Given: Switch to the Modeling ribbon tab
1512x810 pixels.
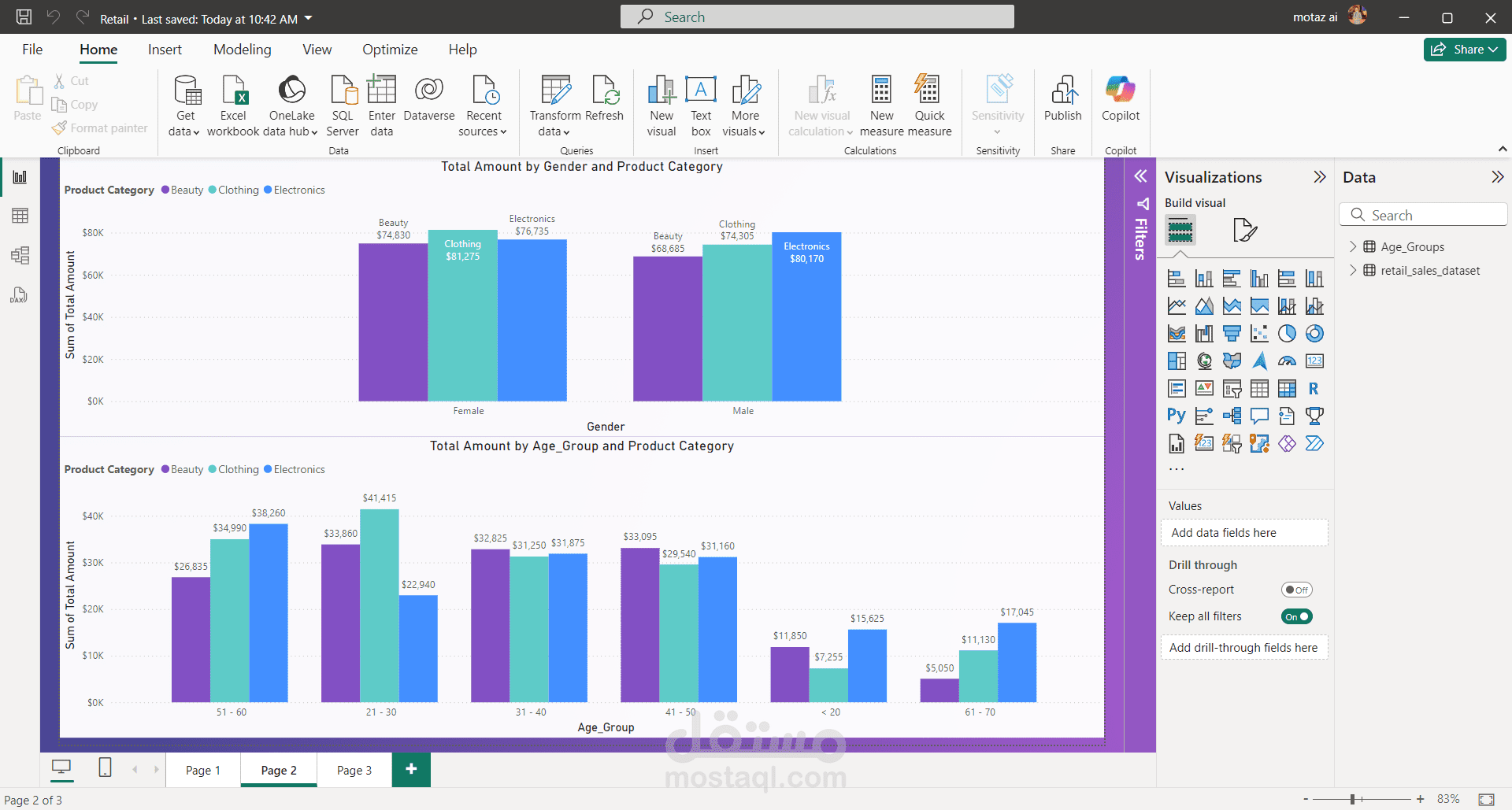Looking at the screenshot, I should pos(243,50).
